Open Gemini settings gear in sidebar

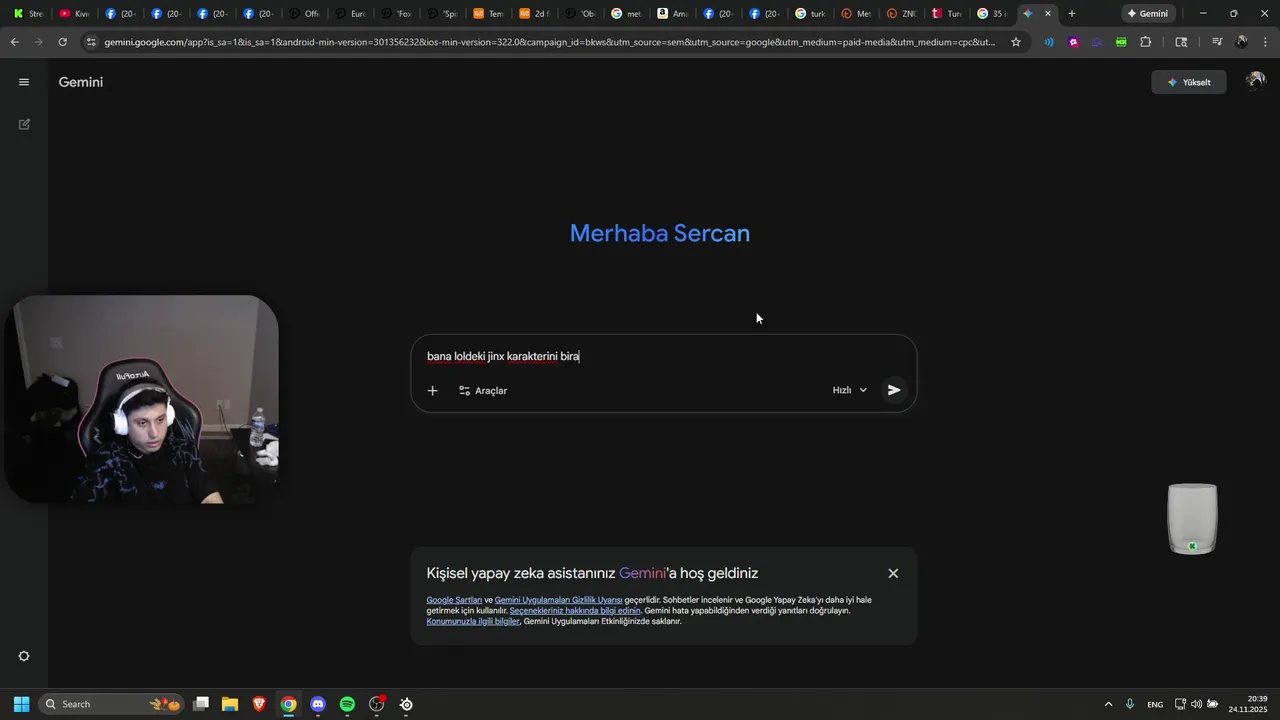point(24,656)
